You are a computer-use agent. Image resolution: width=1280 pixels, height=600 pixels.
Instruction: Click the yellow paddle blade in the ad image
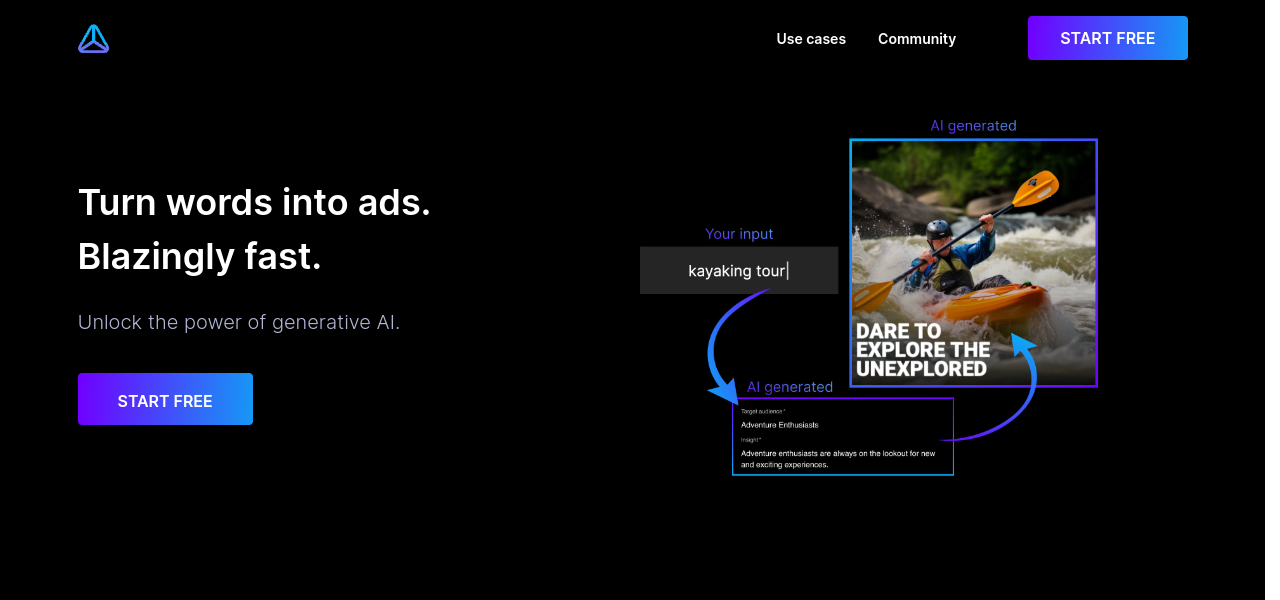click(x=1038, y=187)
